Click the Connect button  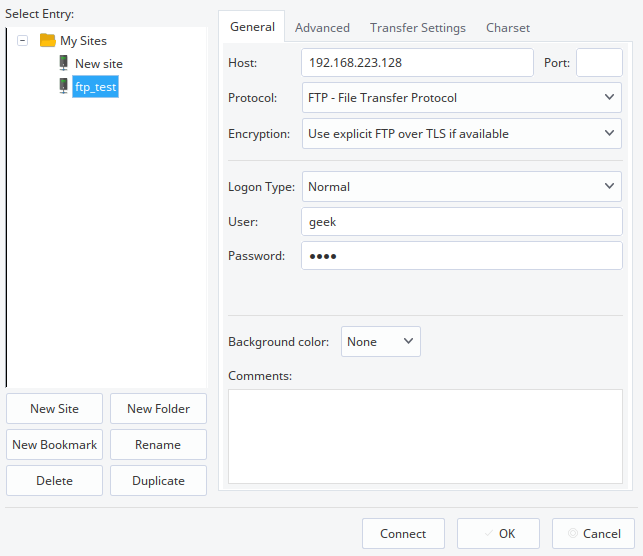403,533
